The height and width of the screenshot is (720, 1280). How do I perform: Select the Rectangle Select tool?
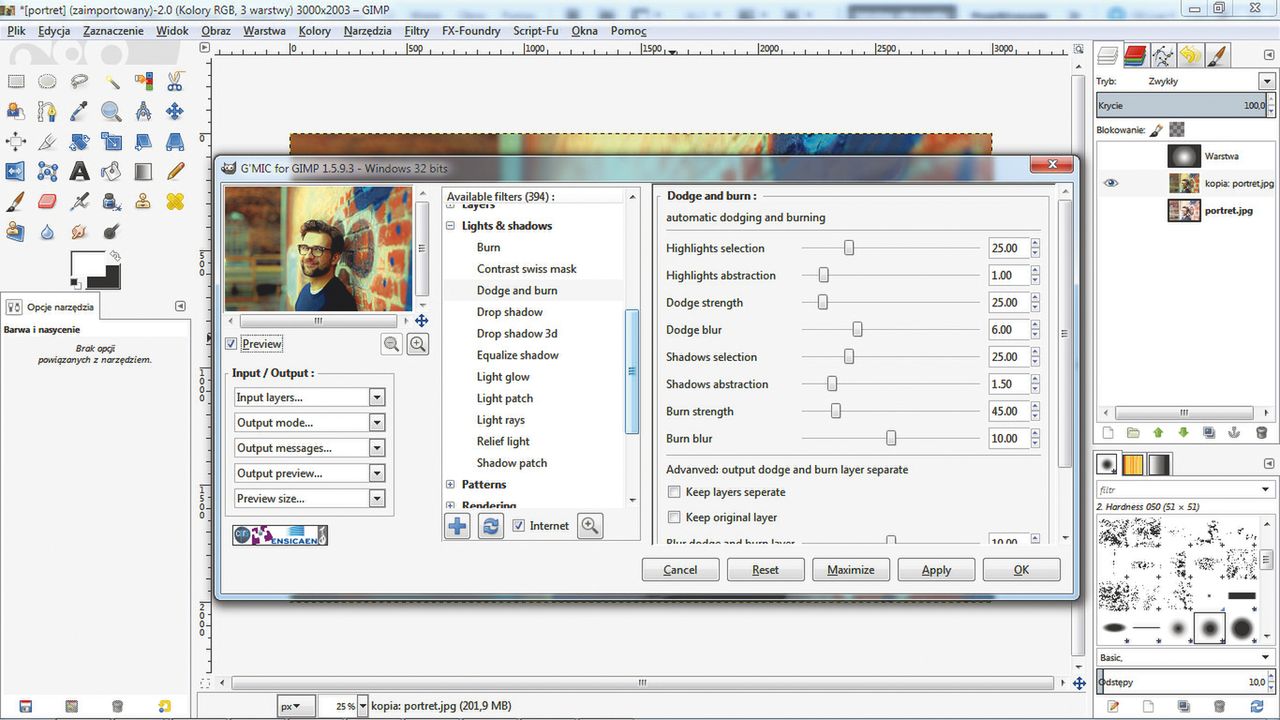pyautogui.click(x=16, y=82)
